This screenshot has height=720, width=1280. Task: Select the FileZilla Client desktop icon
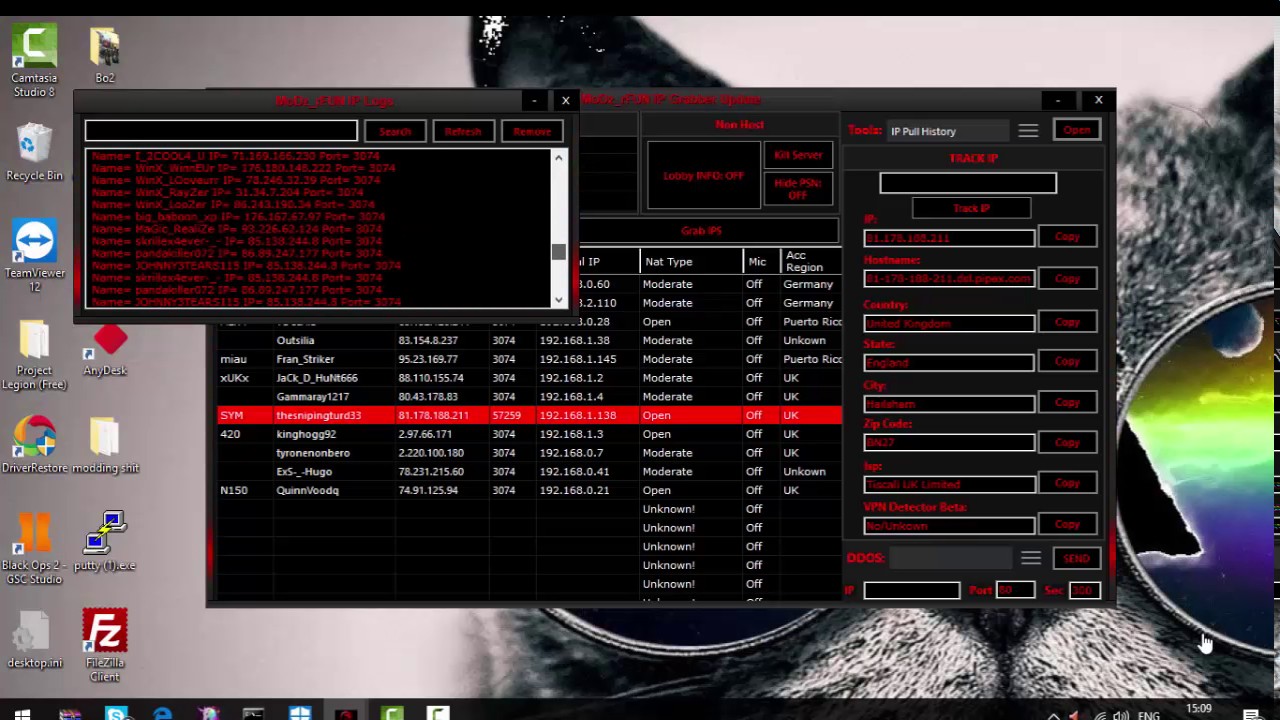105,645
